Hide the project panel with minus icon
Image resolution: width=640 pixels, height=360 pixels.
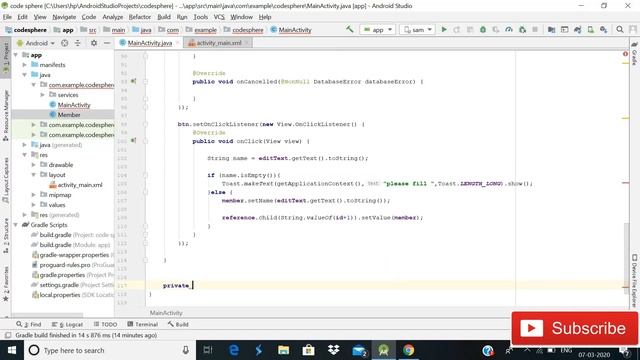(107, 43)
